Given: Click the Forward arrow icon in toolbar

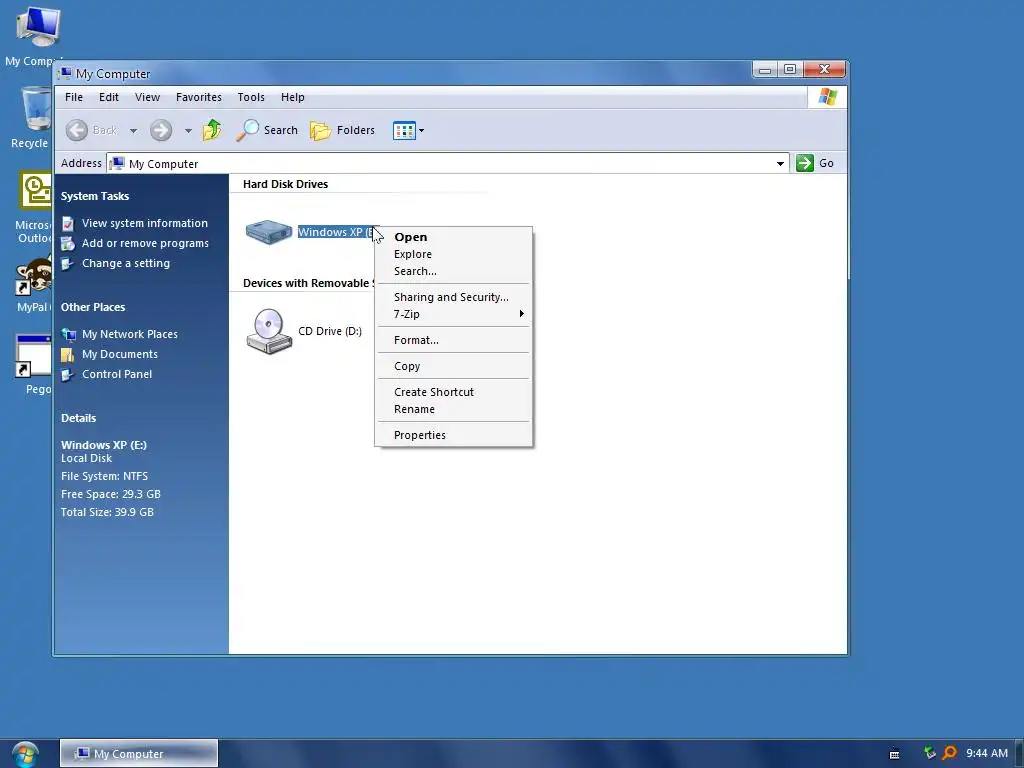Looking at the screenshot, I should pyautogui.click(x=161, y=131).
